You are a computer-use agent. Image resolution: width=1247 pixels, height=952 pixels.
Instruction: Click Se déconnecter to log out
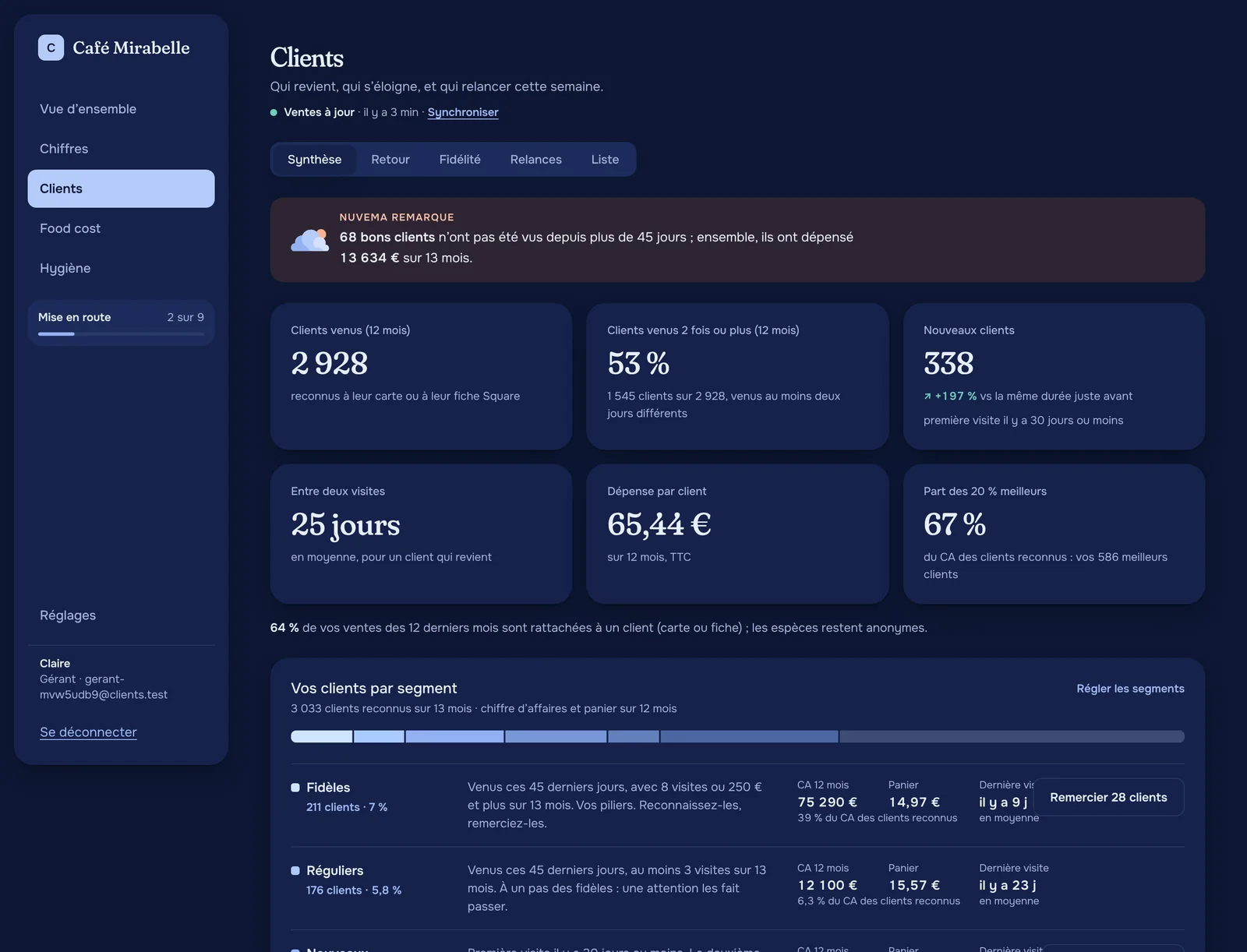[88, 732]
